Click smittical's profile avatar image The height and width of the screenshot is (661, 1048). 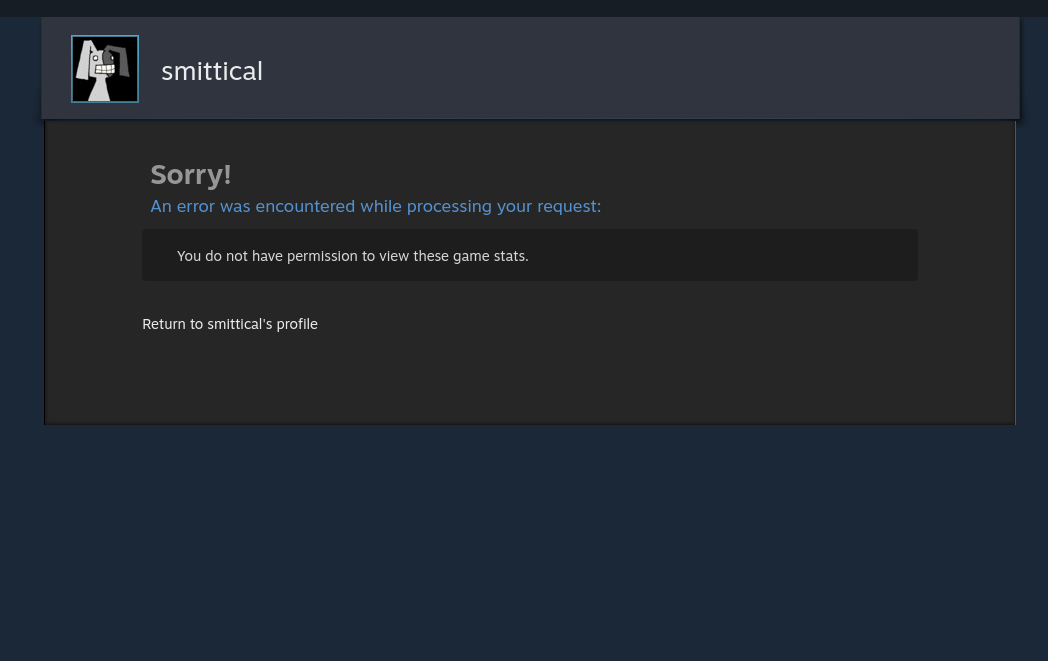[x=105, y=69]
